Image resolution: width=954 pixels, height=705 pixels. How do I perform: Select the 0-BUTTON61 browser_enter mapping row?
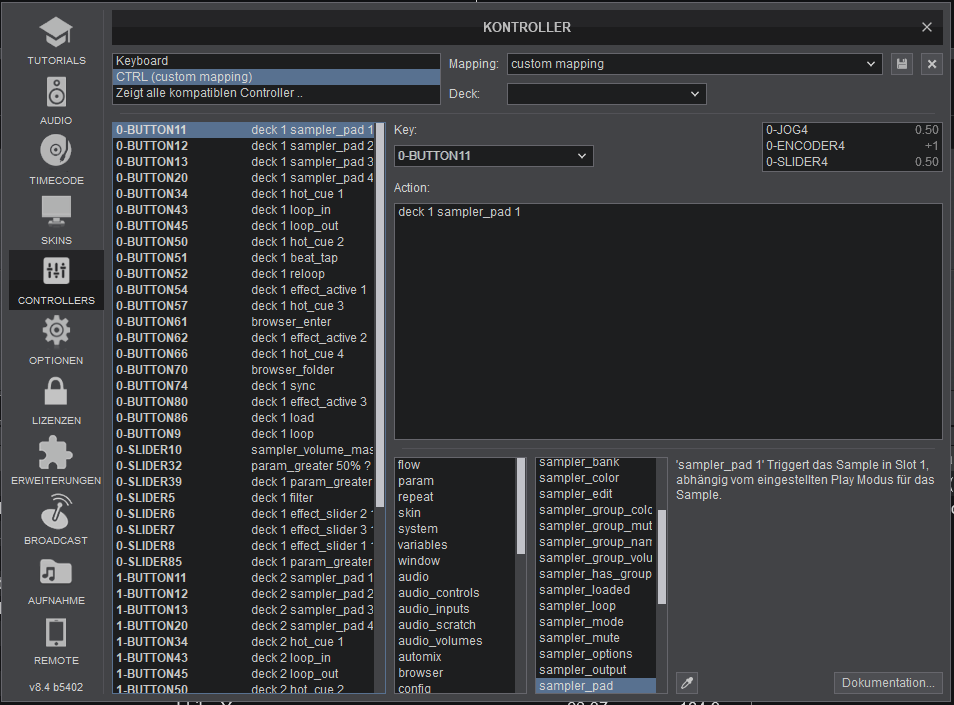pyautogui.click(x=243, y=322)
